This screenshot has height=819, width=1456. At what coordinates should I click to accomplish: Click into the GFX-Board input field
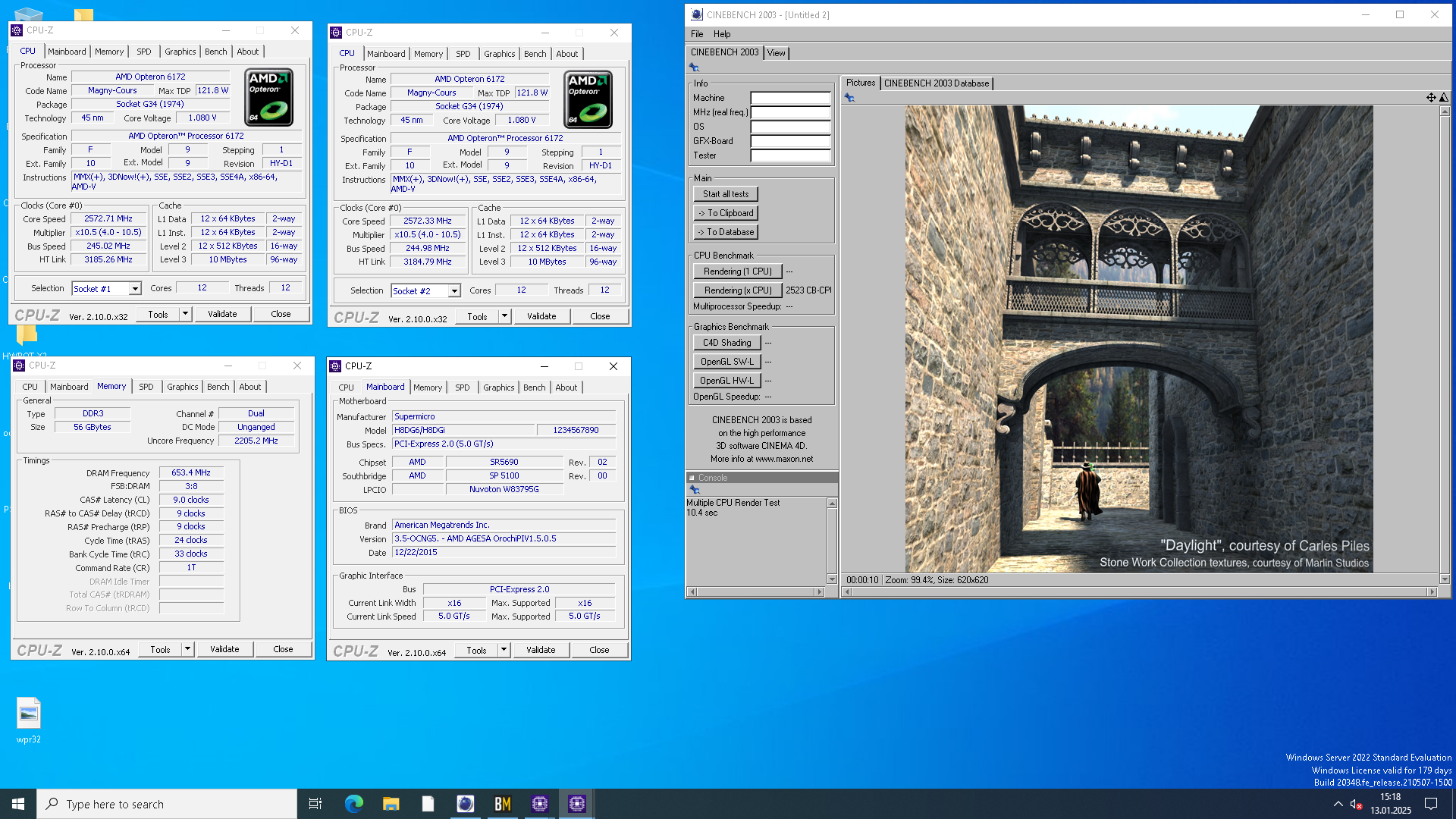click(790, 141)
